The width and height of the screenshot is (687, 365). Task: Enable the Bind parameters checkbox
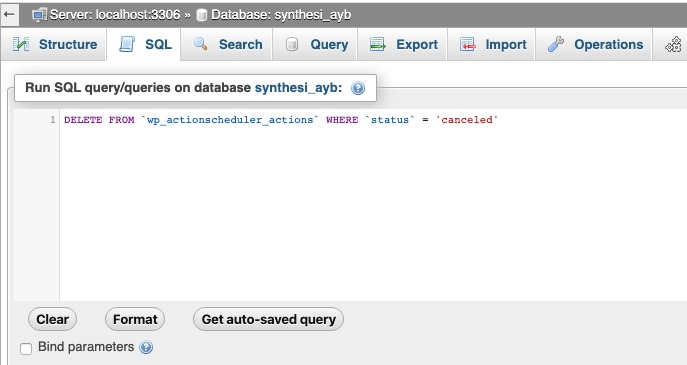[26, 349]
